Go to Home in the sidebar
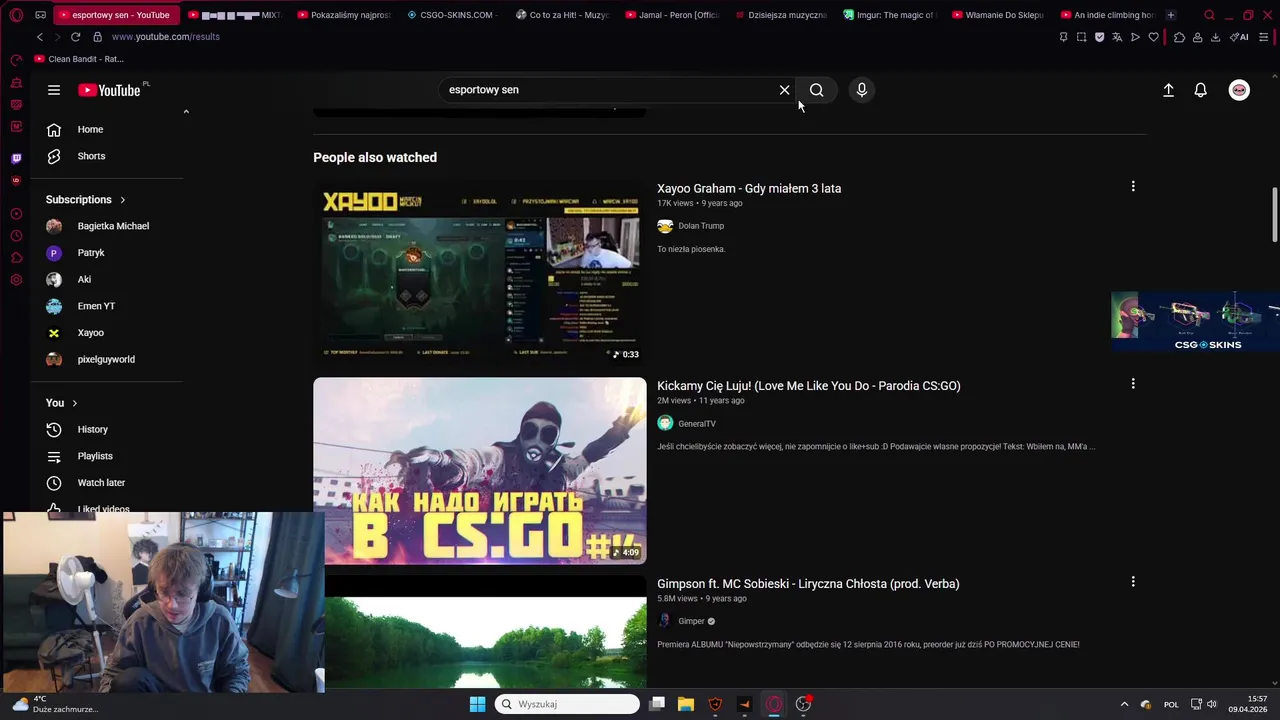This screenshot has width=1280, height=720. [90, 129]
